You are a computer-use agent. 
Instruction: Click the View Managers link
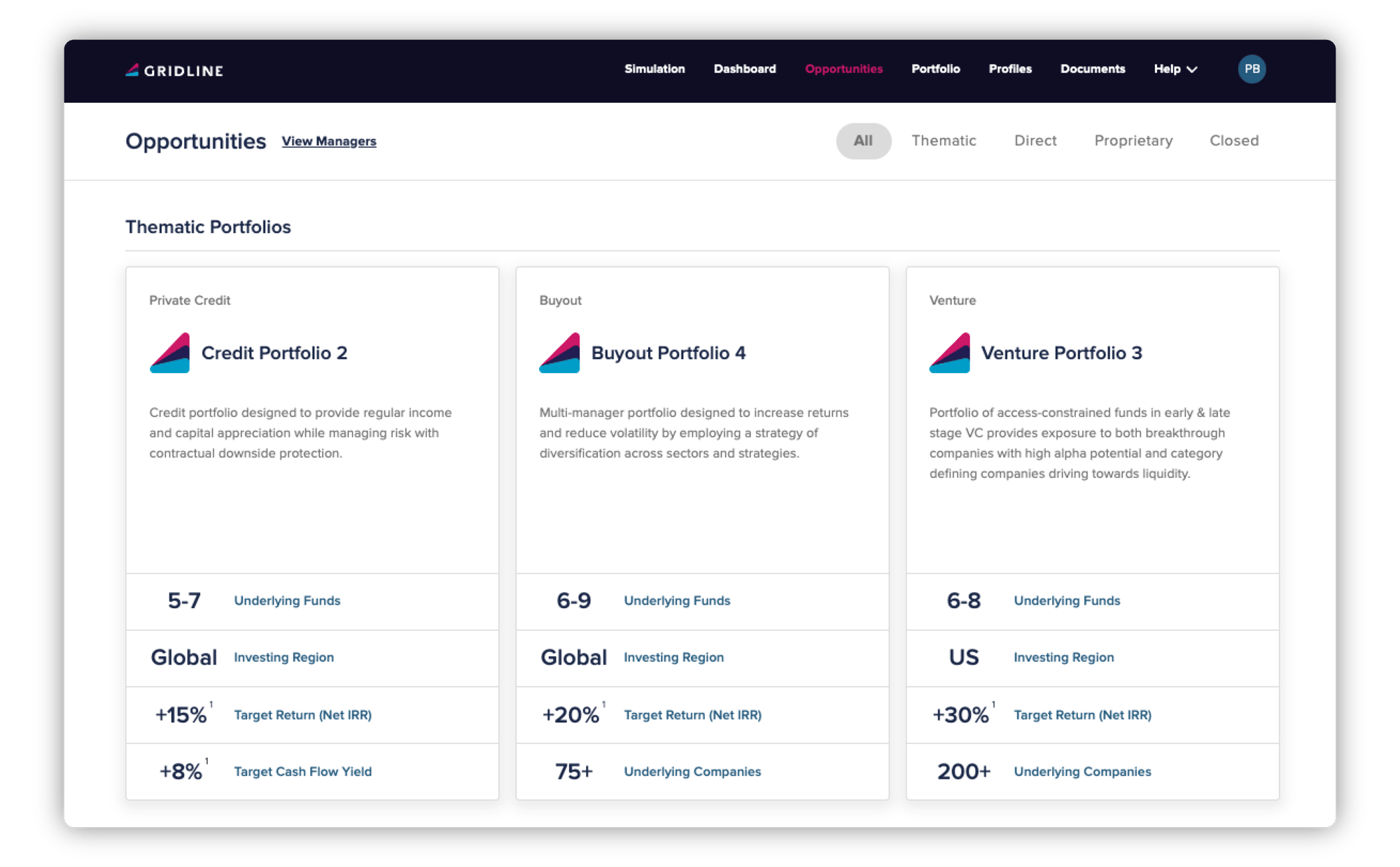click(328, 141)
